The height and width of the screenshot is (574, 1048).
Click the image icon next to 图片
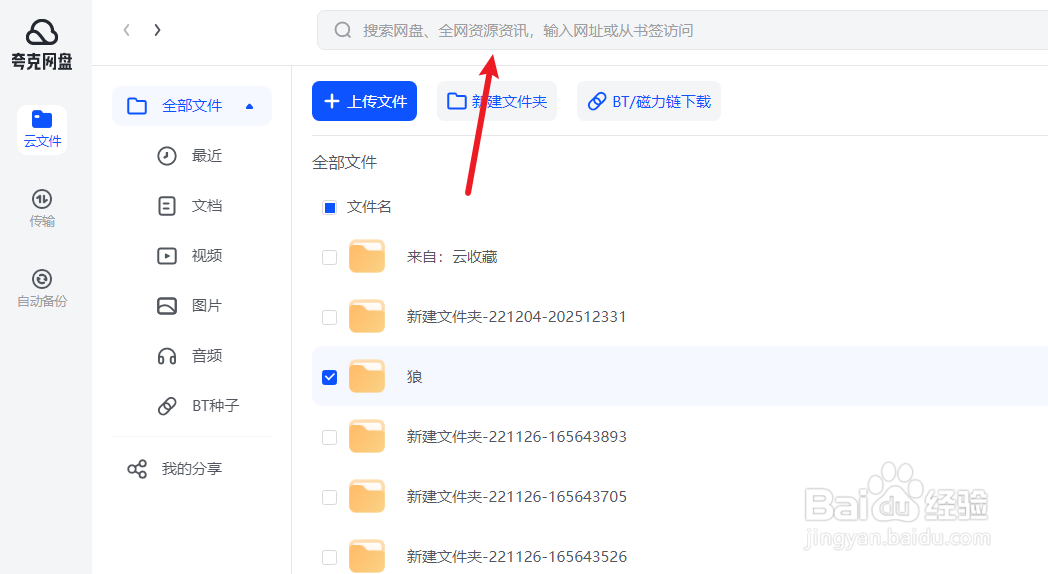(x=166, y=306)
